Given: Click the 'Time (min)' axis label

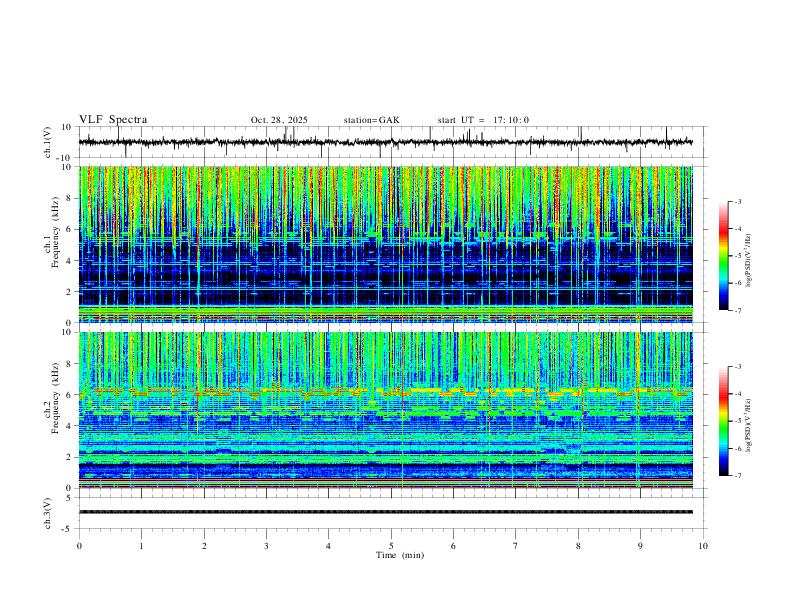Looking at the screenshot, I should pos(400,555).
